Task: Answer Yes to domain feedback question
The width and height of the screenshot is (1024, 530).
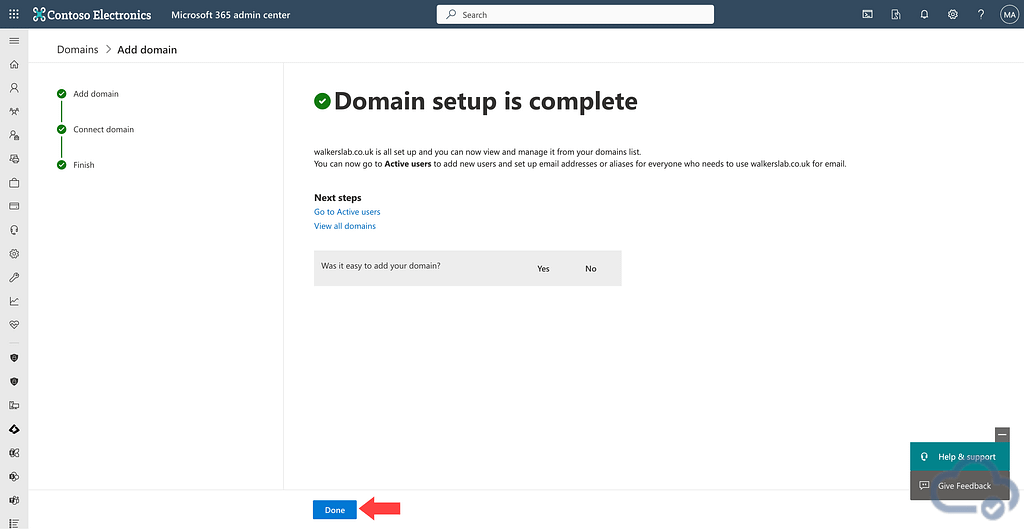Action: tap(543, 269)
